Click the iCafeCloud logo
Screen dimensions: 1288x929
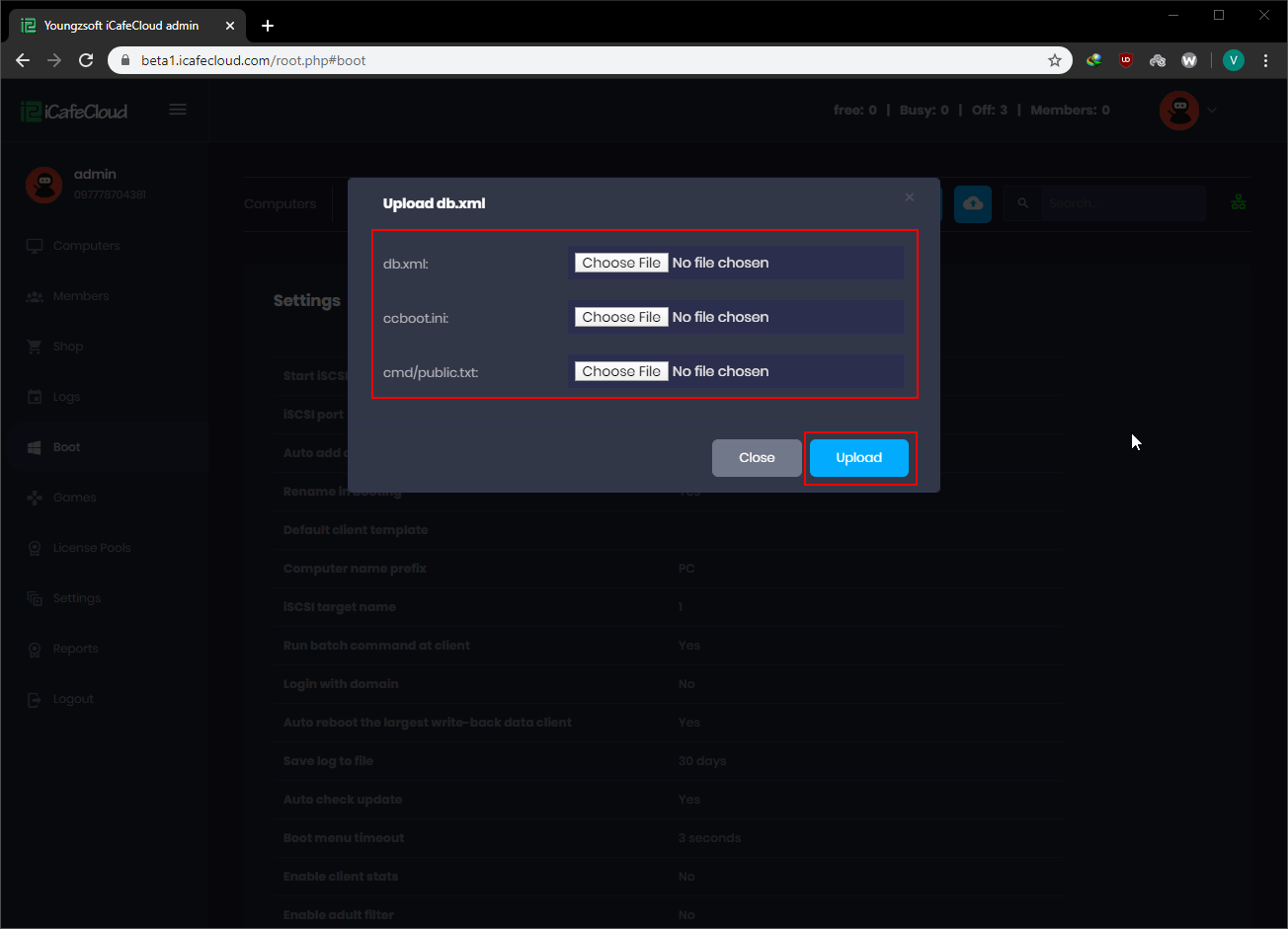tap(74, 110)
